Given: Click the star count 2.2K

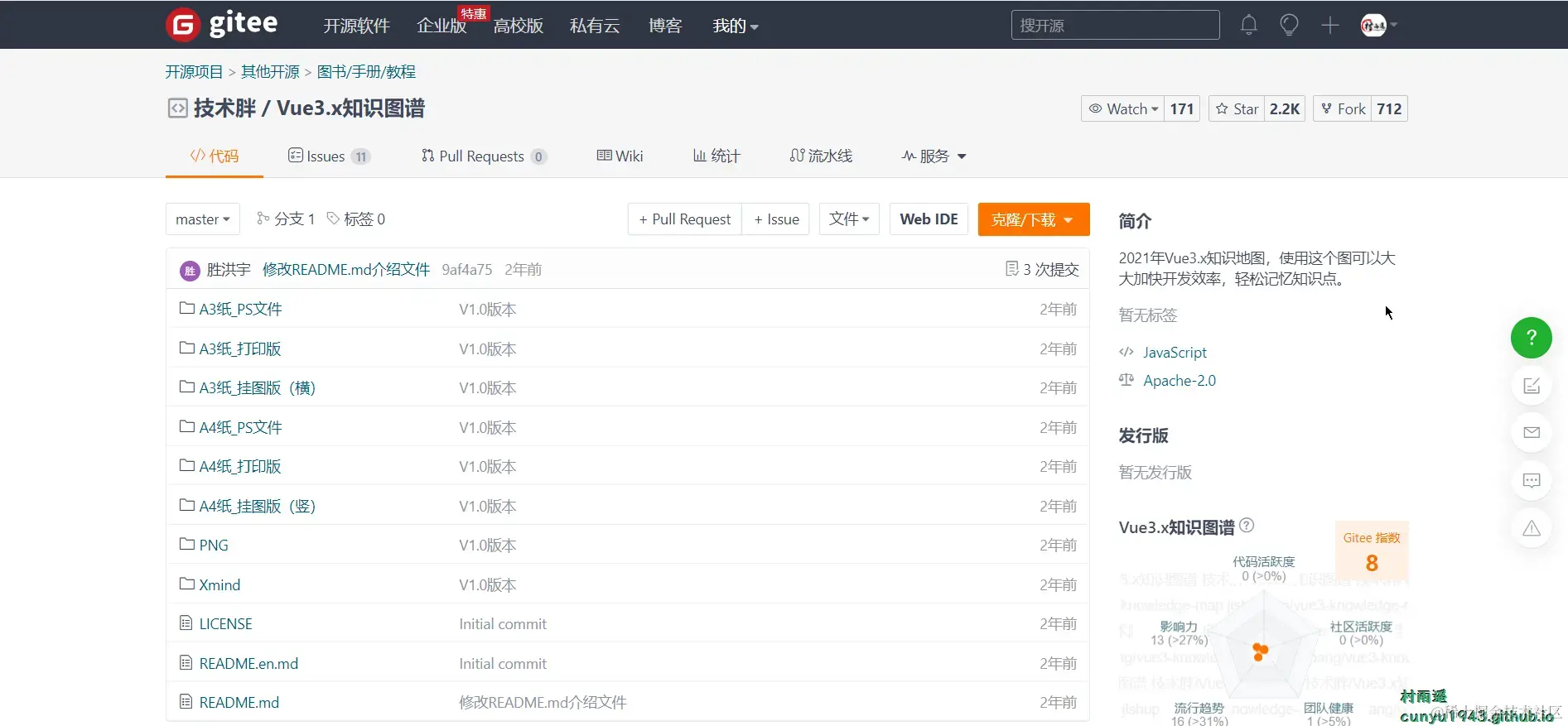Looking at the screenshot, I should pos(1285,108).
